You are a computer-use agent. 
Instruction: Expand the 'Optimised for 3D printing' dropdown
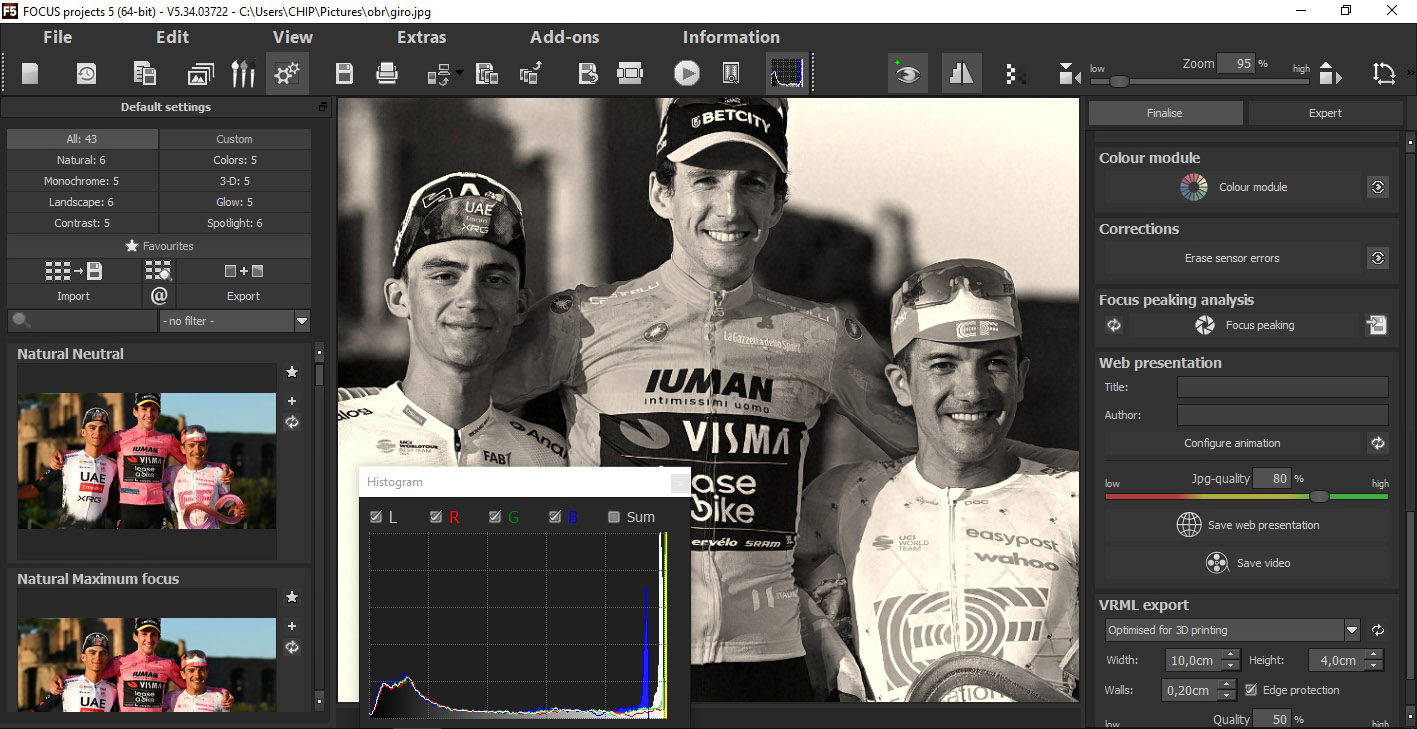[x=1352, y=630]
